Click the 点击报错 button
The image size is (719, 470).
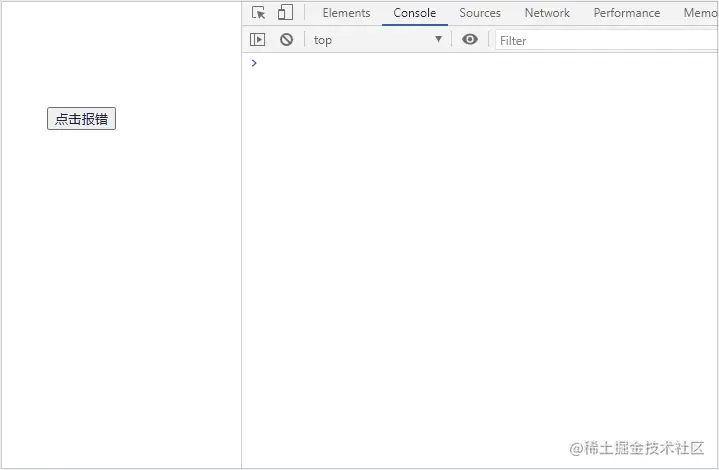tap(81, 119)
